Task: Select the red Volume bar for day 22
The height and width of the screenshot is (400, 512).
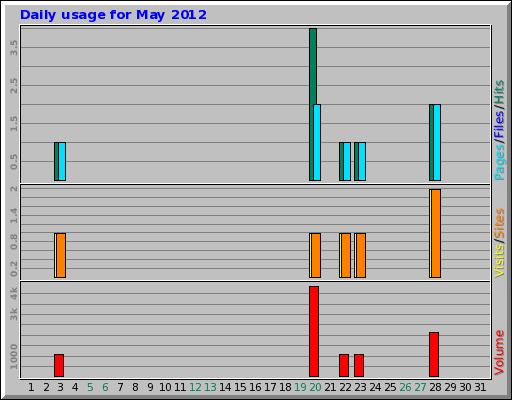Action: click(x=344, y=366)
